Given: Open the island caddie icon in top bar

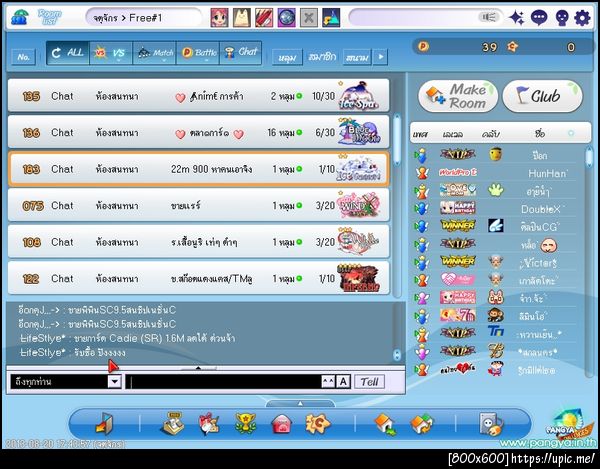Looking at the screenshot, I should tap(331, 18).
